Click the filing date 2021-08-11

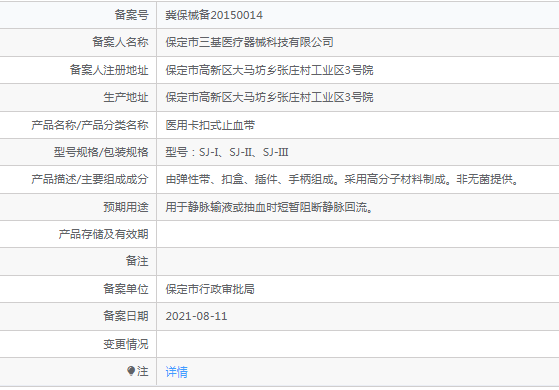(196, 316)
